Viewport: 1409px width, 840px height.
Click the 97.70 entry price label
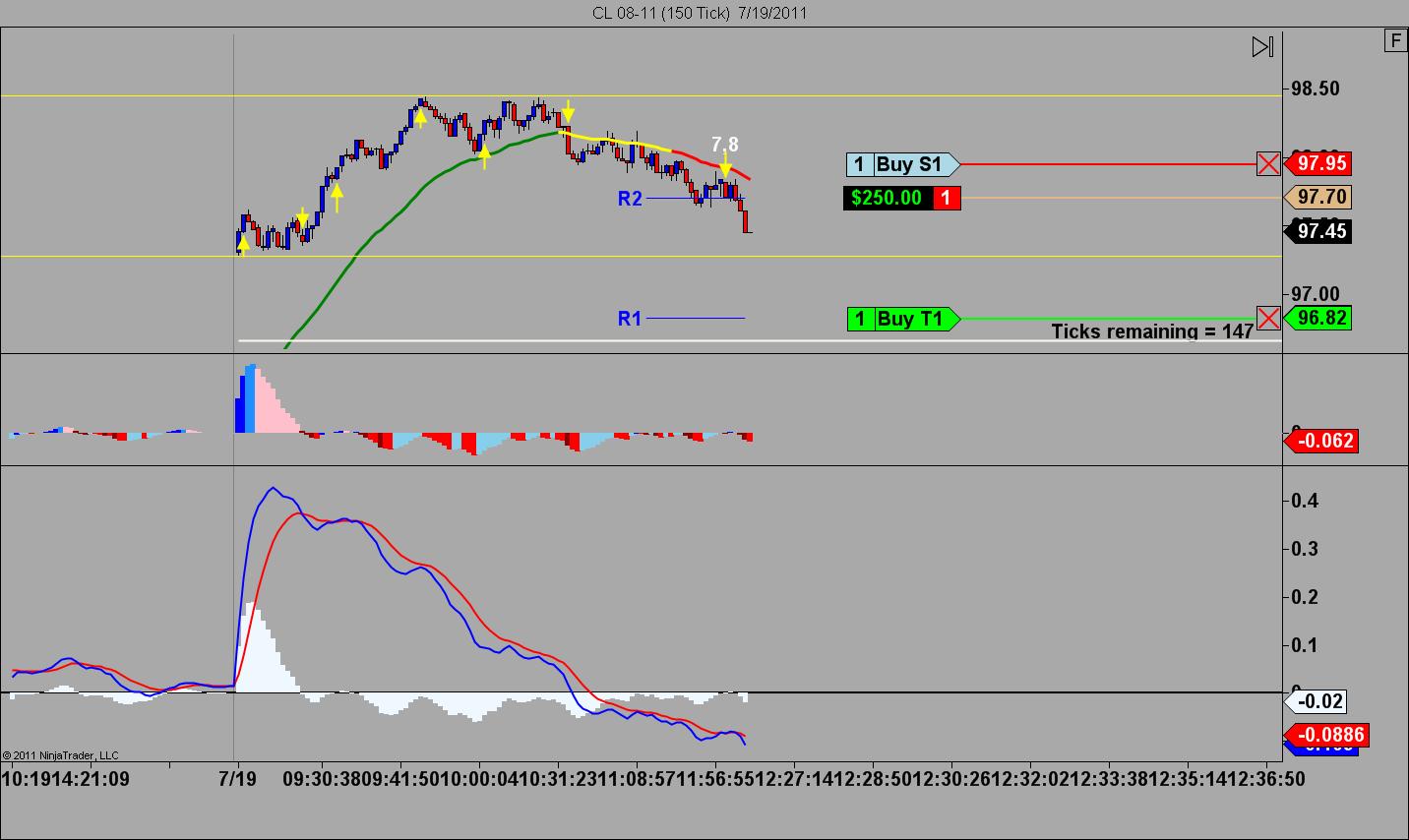click(1318, 198)
